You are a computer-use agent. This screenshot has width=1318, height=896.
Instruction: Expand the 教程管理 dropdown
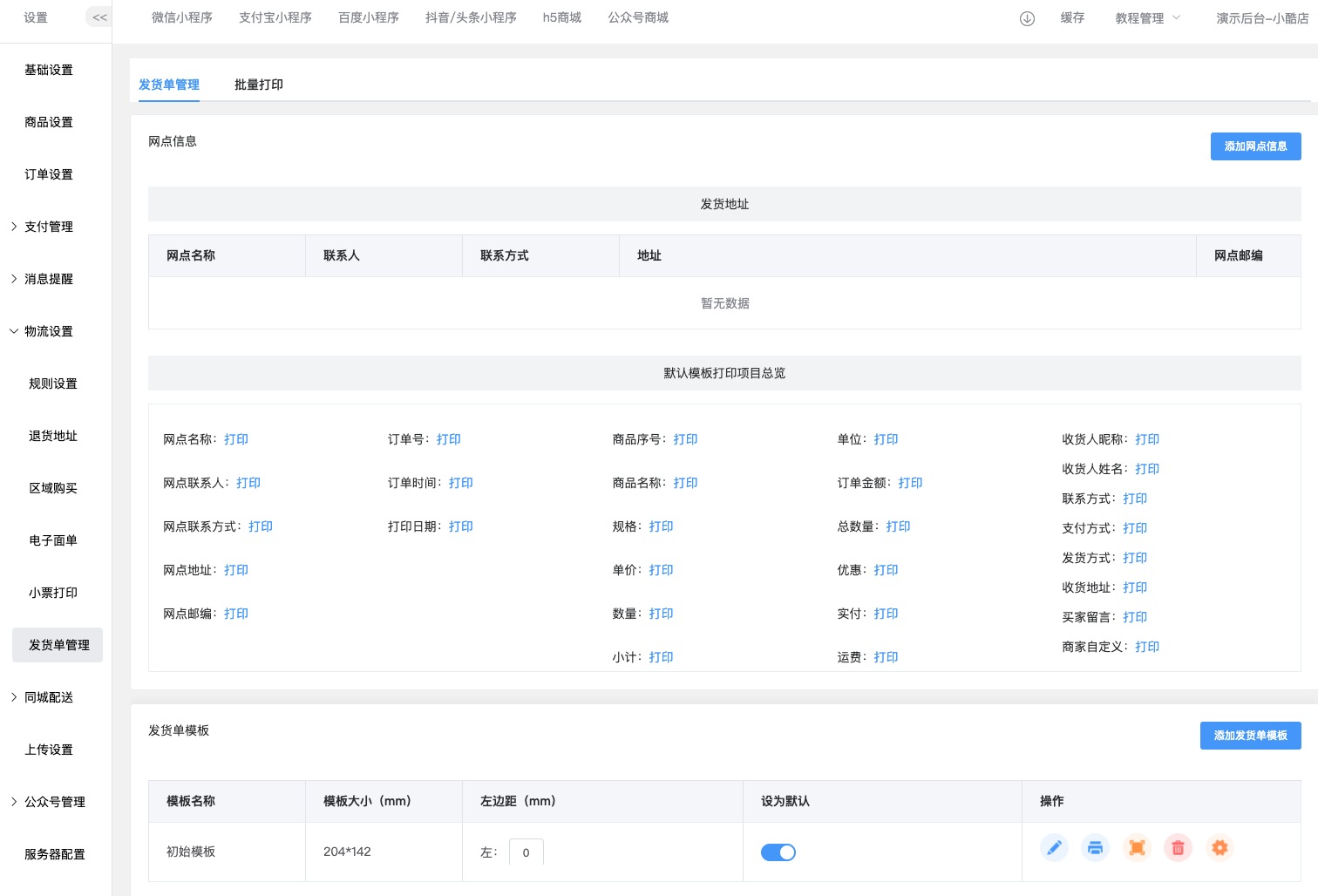pos(1147,18)
